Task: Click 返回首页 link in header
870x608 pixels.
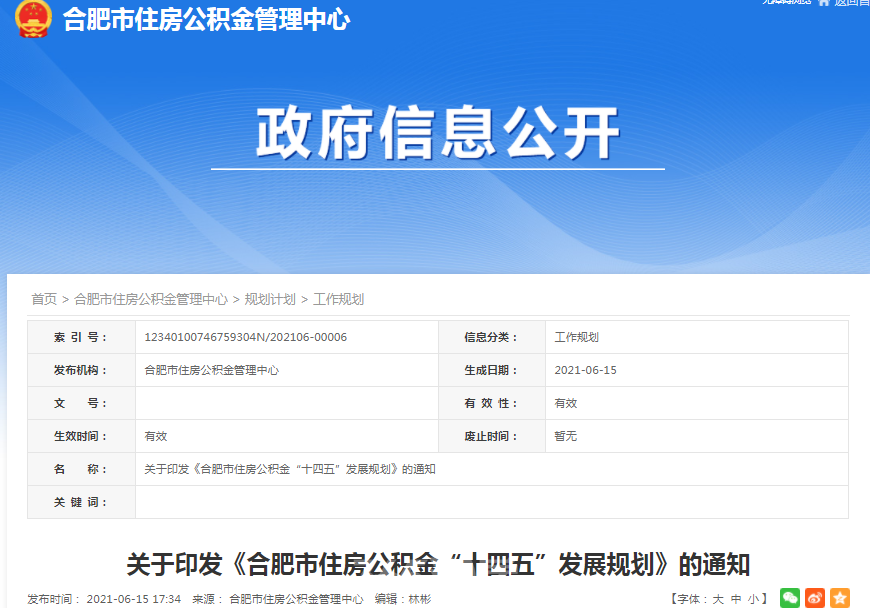Action: [851, 3]
